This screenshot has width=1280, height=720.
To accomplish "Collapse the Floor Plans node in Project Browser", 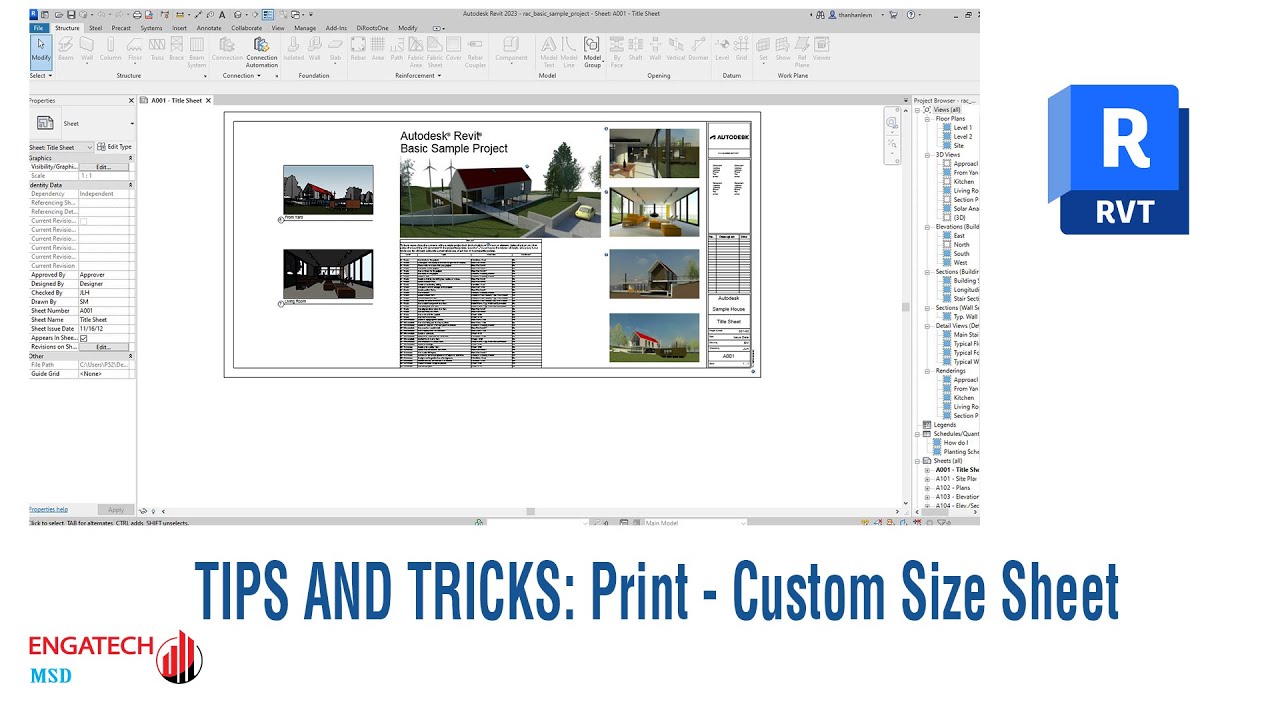I will (927, 119).
